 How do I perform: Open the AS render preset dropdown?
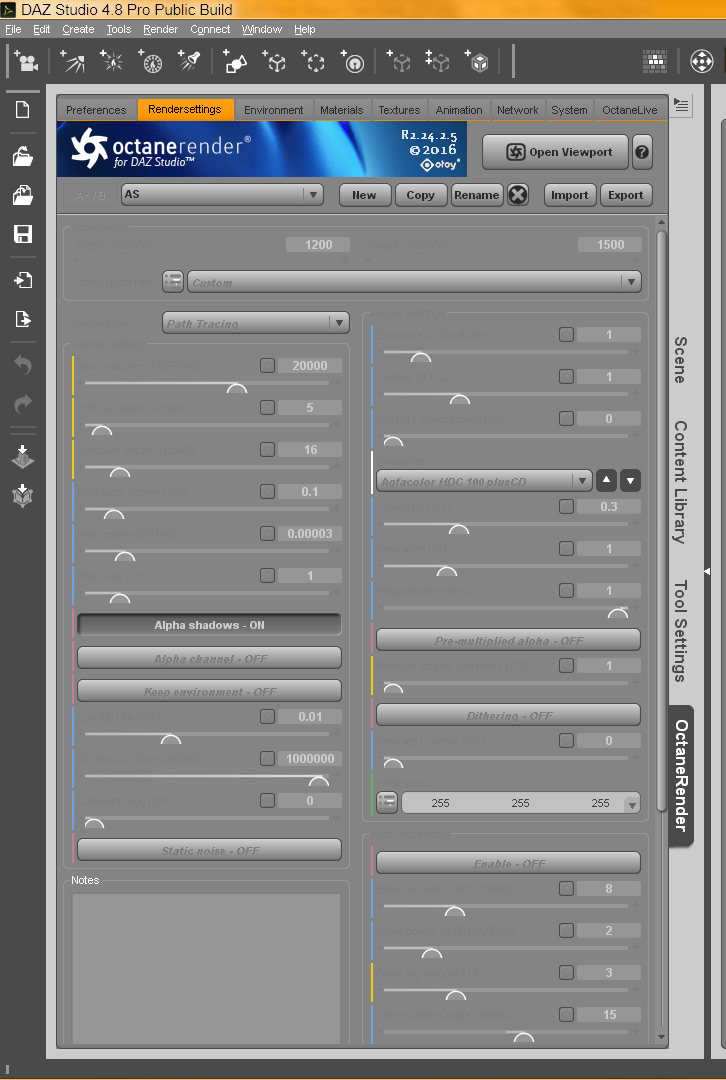(222, 195)
